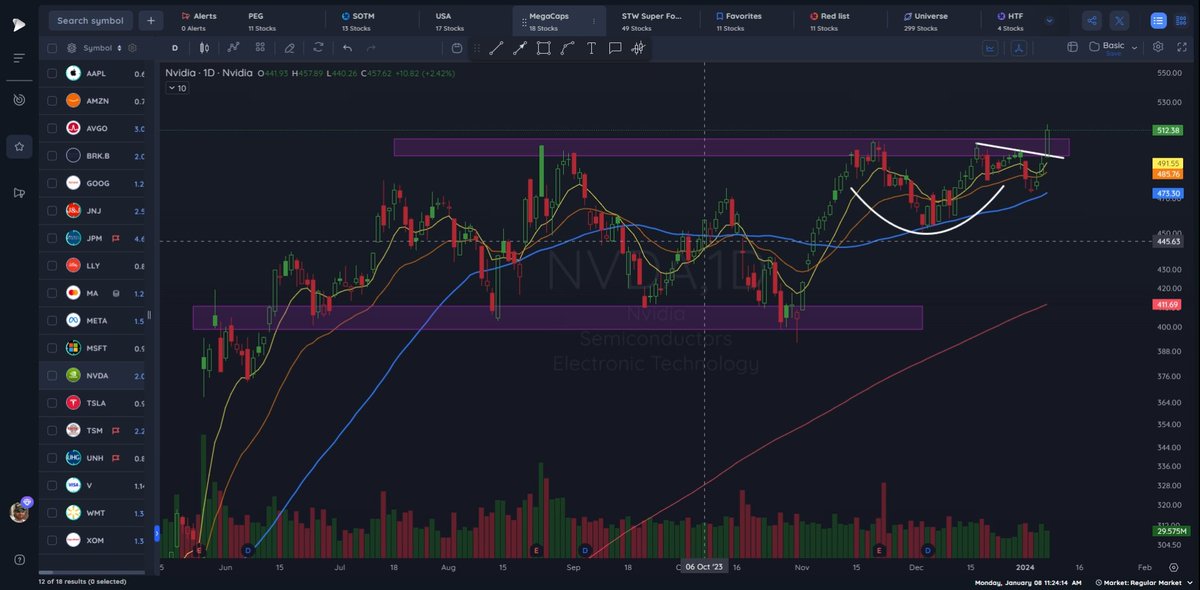Open the help question-mark icon
This screenshot has width=1200, height=590.
(x=19, y=559)
